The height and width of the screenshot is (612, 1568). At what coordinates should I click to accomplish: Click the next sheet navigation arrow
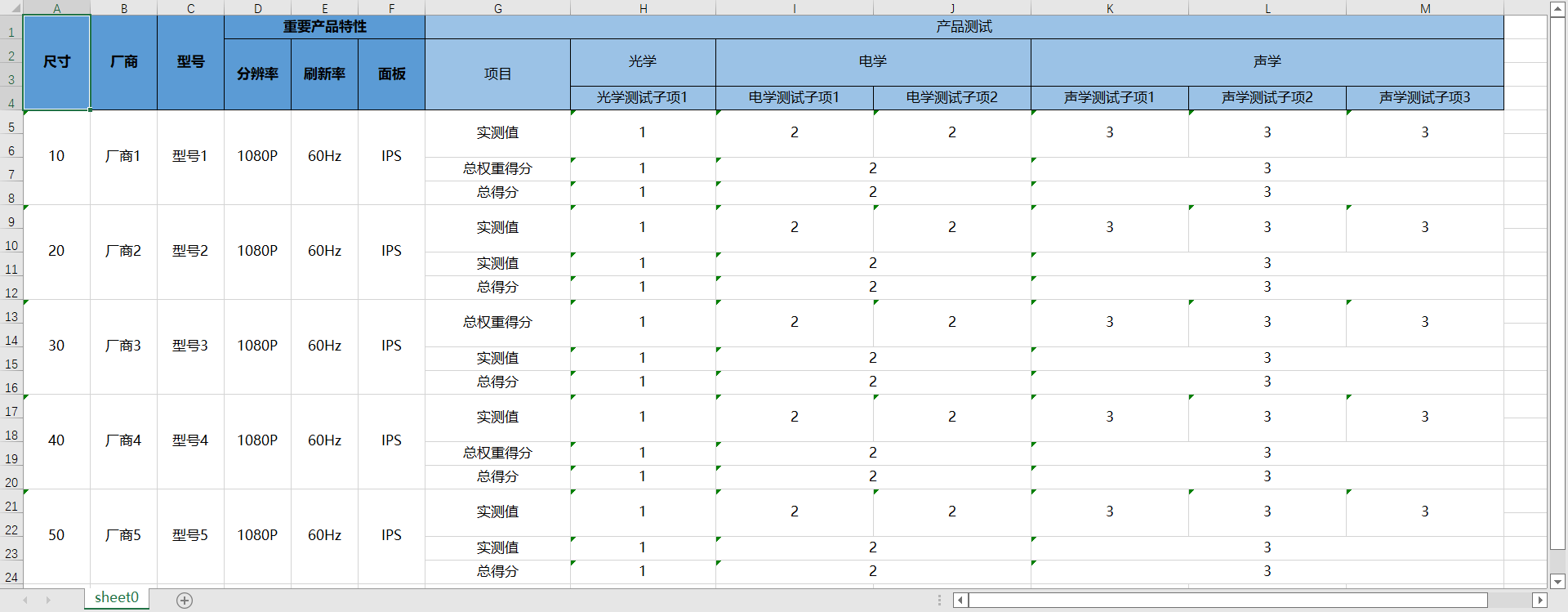[48, 600]
